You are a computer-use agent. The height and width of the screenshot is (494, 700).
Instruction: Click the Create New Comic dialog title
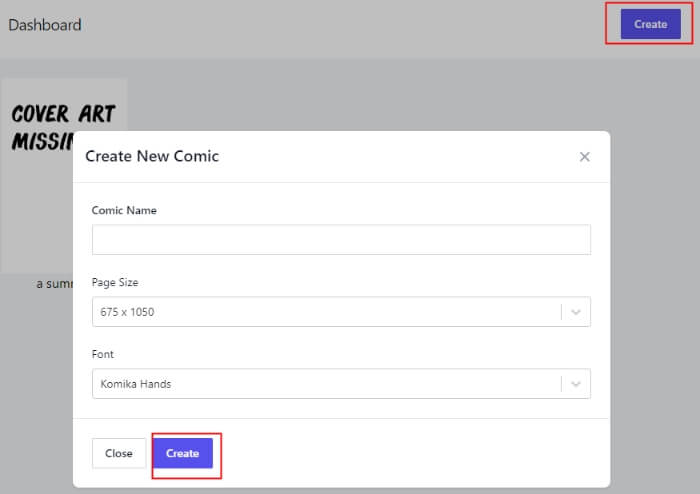click(x=152, y=156)
